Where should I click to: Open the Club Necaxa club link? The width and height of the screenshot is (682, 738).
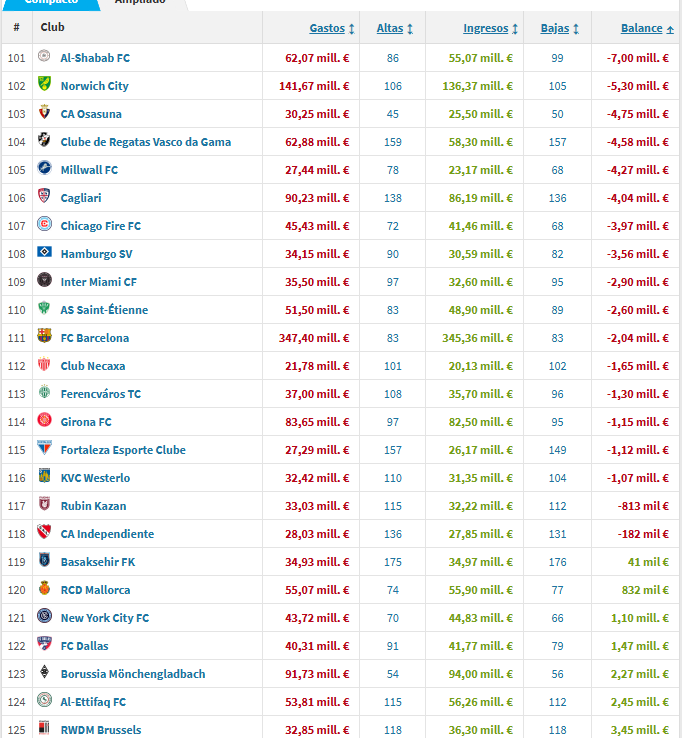pyautogui.click(x=93, y=366)
